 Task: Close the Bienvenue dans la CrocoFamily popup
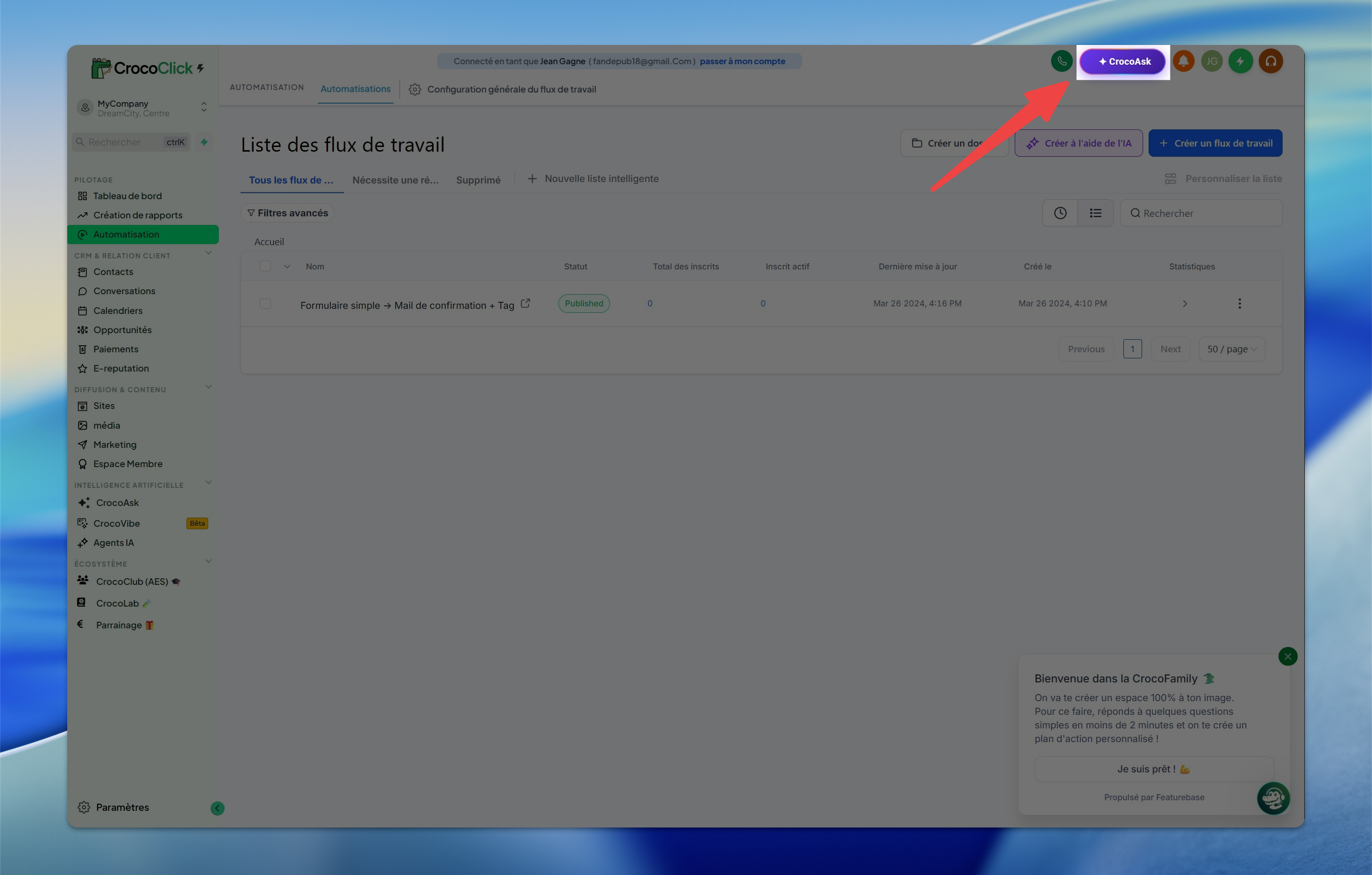[x=1287, y=656]
